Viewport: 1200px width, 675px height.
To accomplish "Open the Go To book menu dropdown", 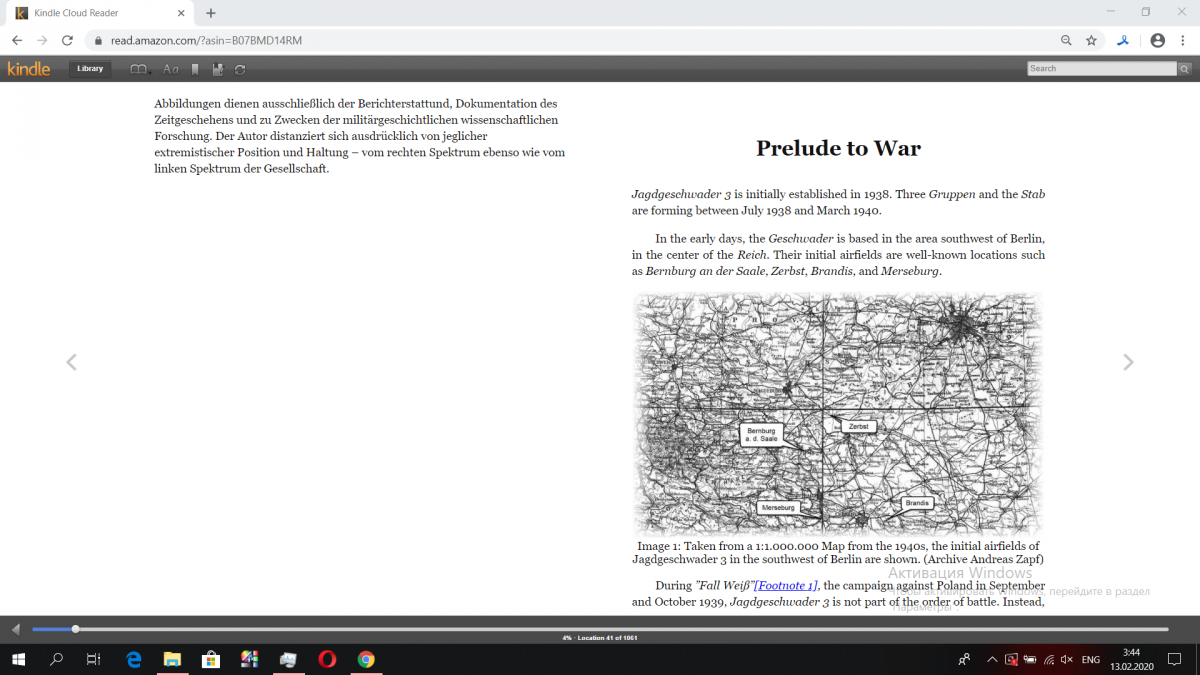I will (x=140, y=69).
